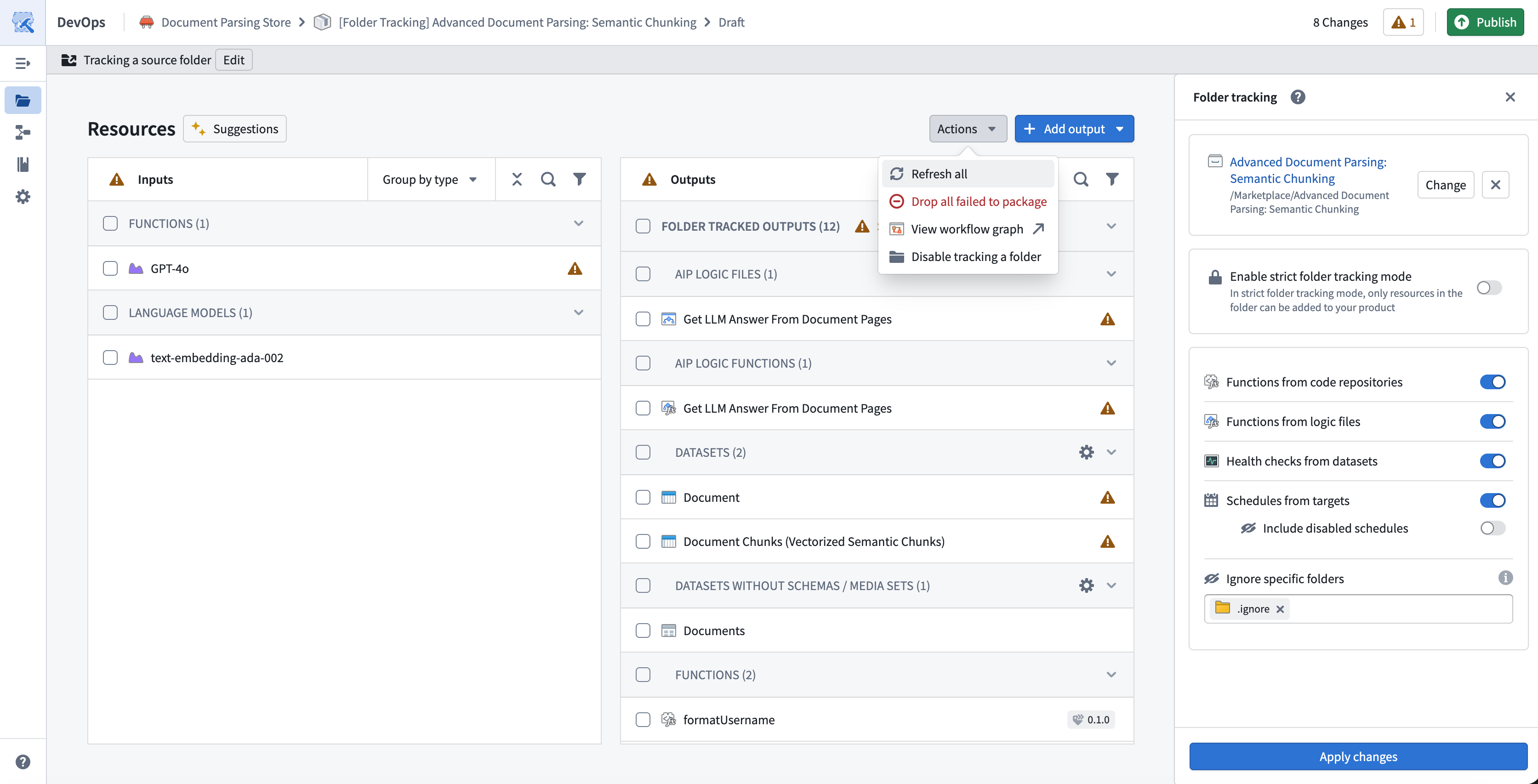Image resolution: width=1538 pixels, height=784 pixels.
Task: Enable strict folder tracking mode toggle
Action: coord(1489,288)
